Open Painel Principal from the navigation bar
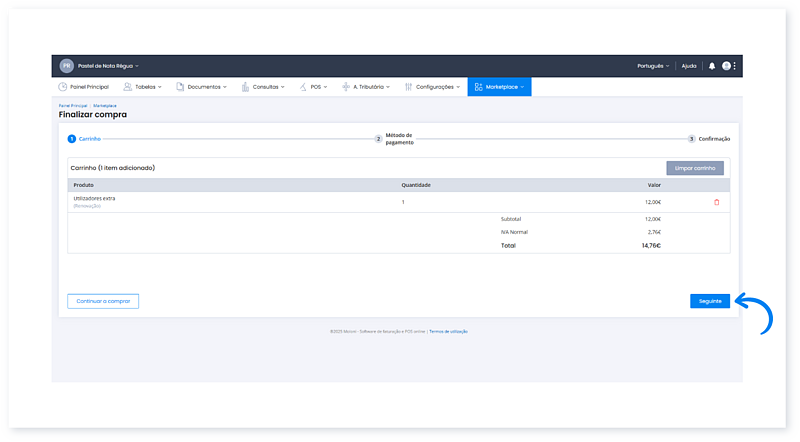Screen dimensions: 800x442 coord(84,87)
